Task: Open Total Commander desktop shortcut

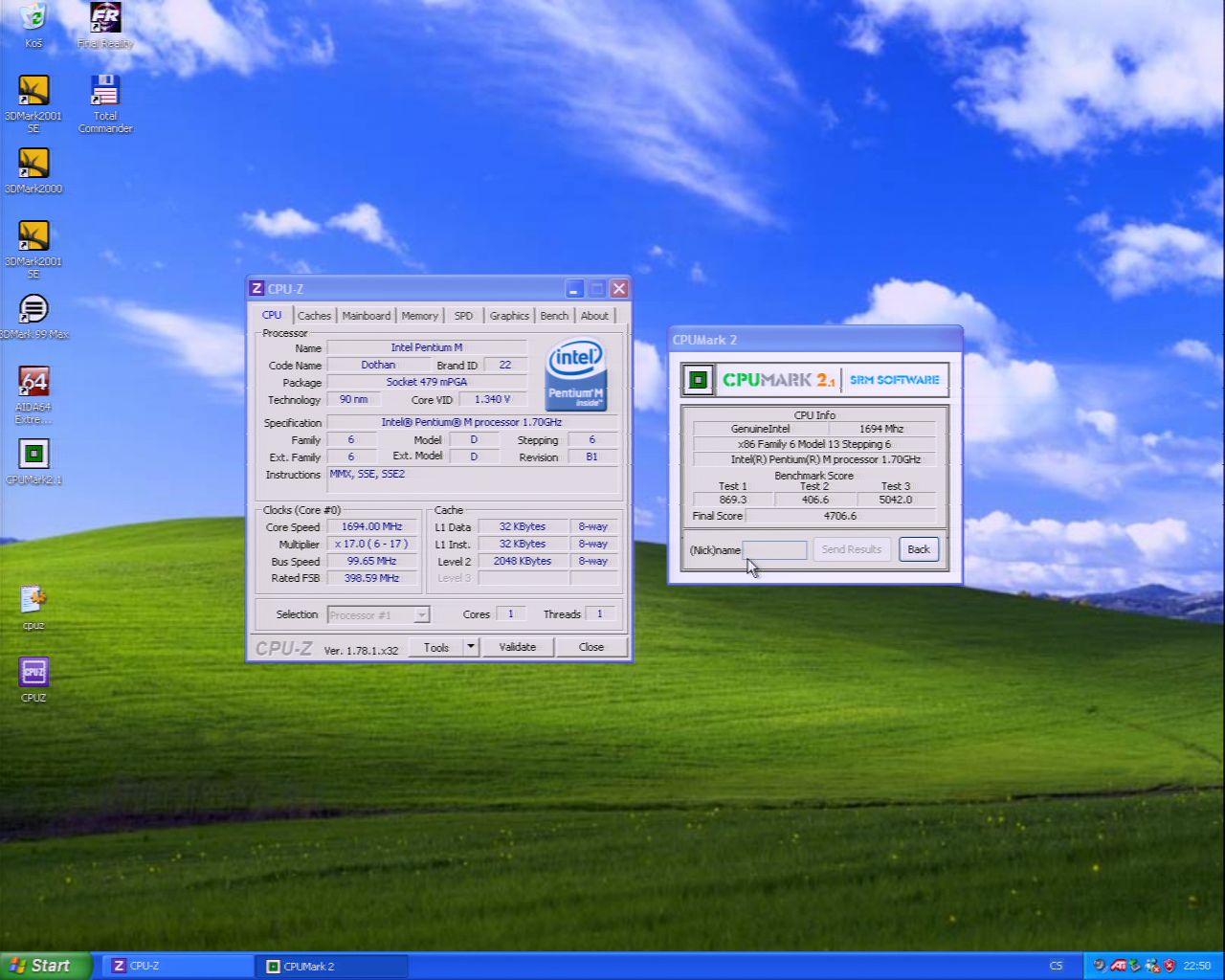Action: click(x=105, y=92)
